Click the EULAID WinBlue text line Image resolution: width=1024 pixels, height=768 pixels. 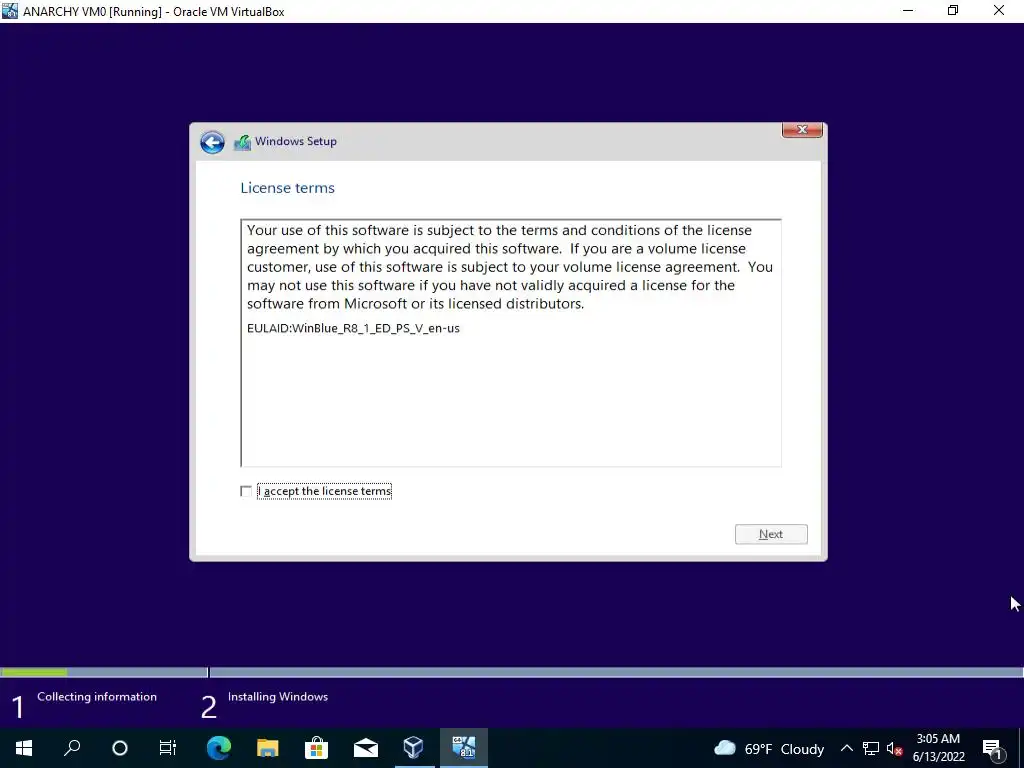tap(353, 328)
